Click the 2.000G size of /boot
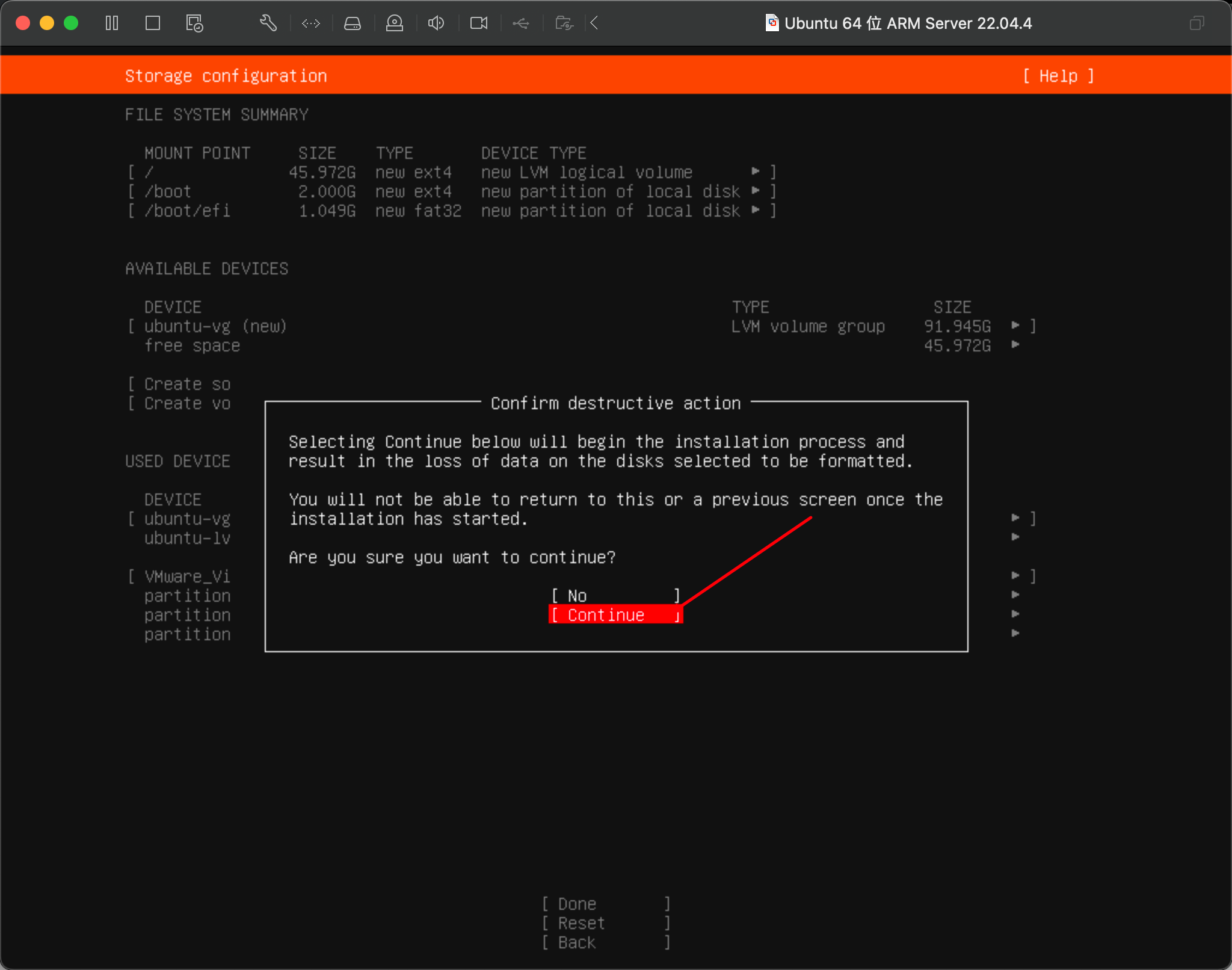Screen dimensions: 1232x970 (x=327, y=191)
